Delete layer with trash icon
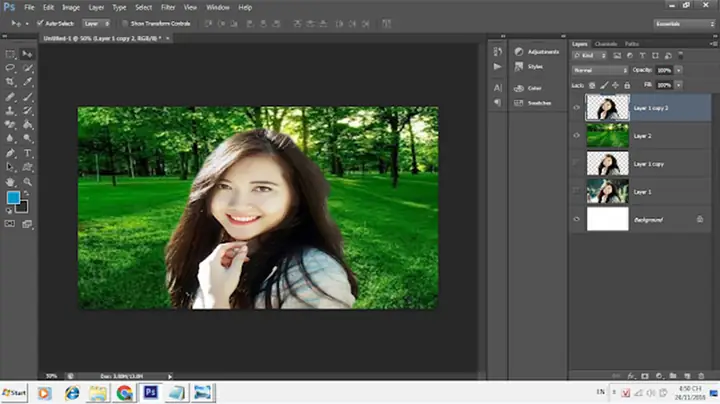Viewport: 720px width, 404px height. pos(701,376)
